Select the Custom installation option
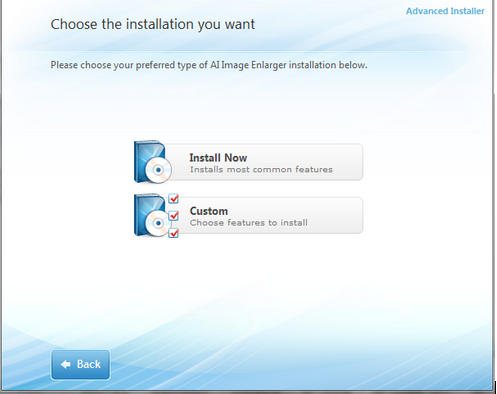This screenshot has width=497, height=394. [x=248, y=215]
